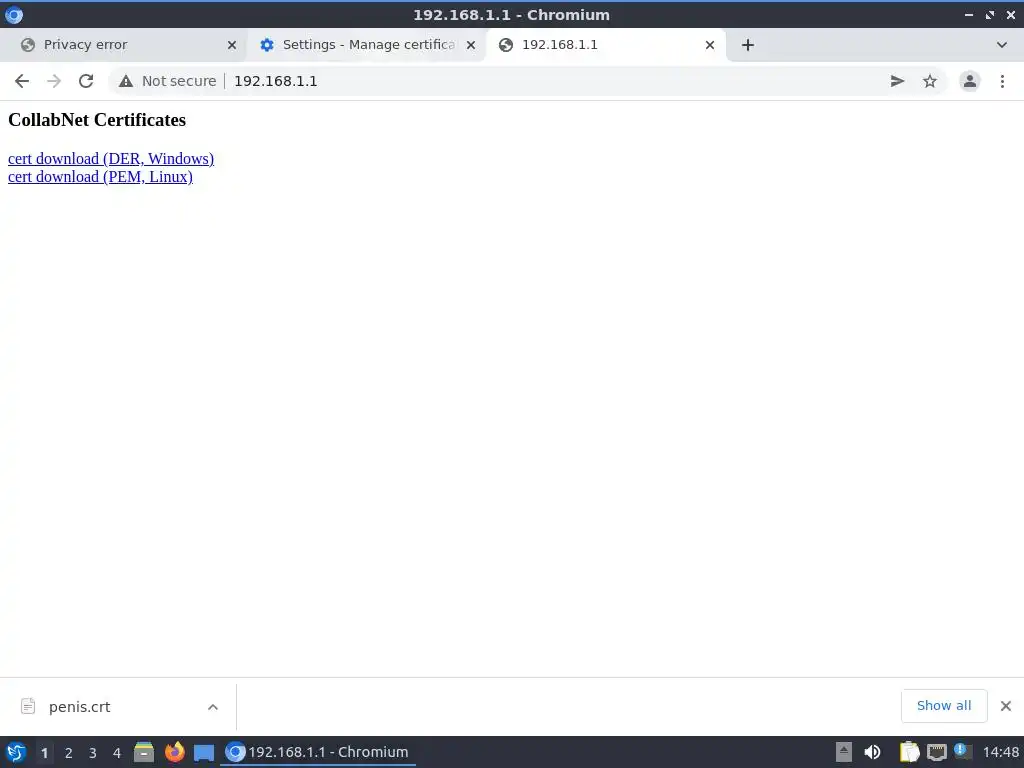This screenshot has height=768, width=1024.
Task: Click the CollabNet Certificates heading
Action: click(x=97, y=120)
